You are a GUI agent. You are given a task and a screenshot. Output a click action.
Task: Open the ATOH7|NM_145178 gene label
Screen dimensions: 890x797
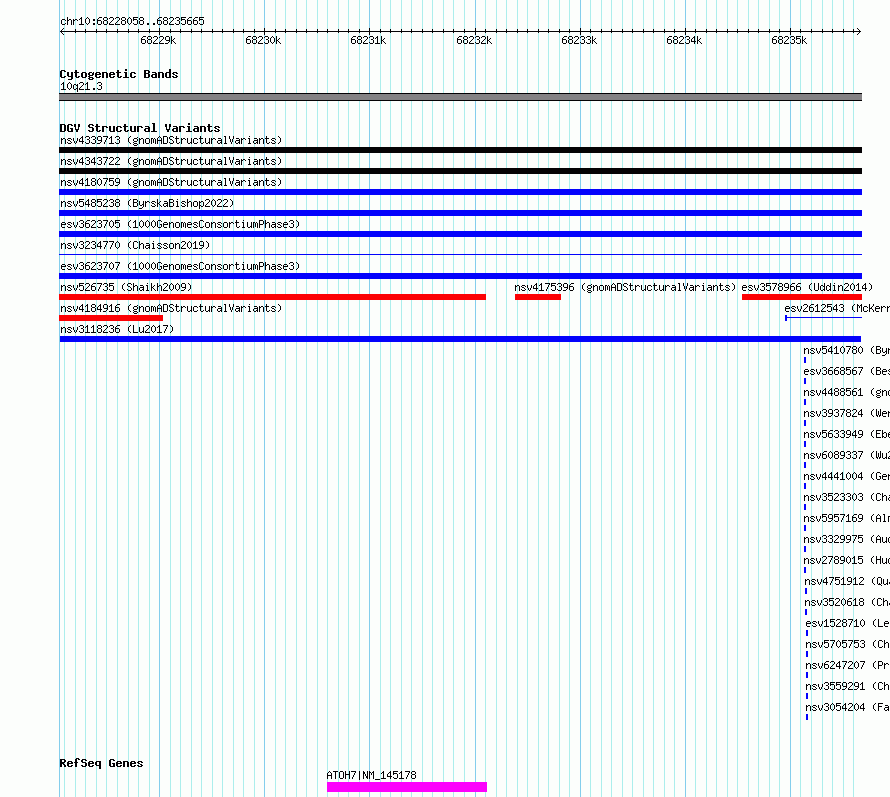[x=371, y=775]
